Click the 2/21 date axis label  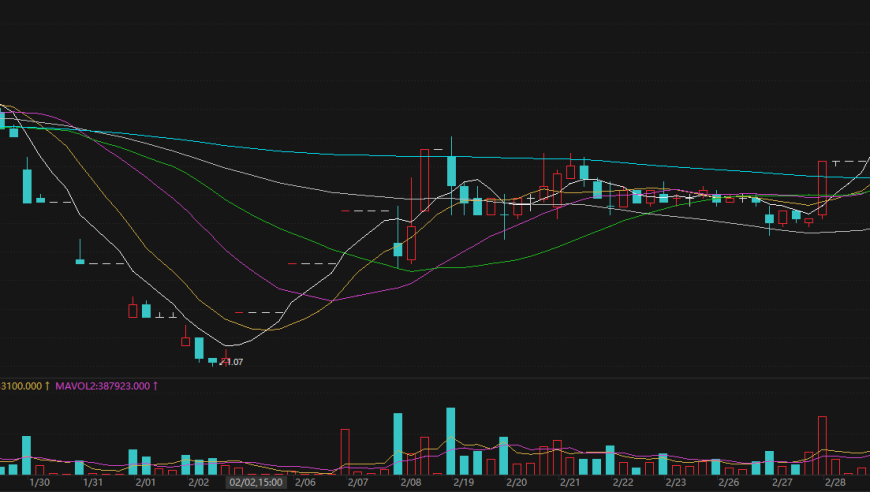[570, 482]
